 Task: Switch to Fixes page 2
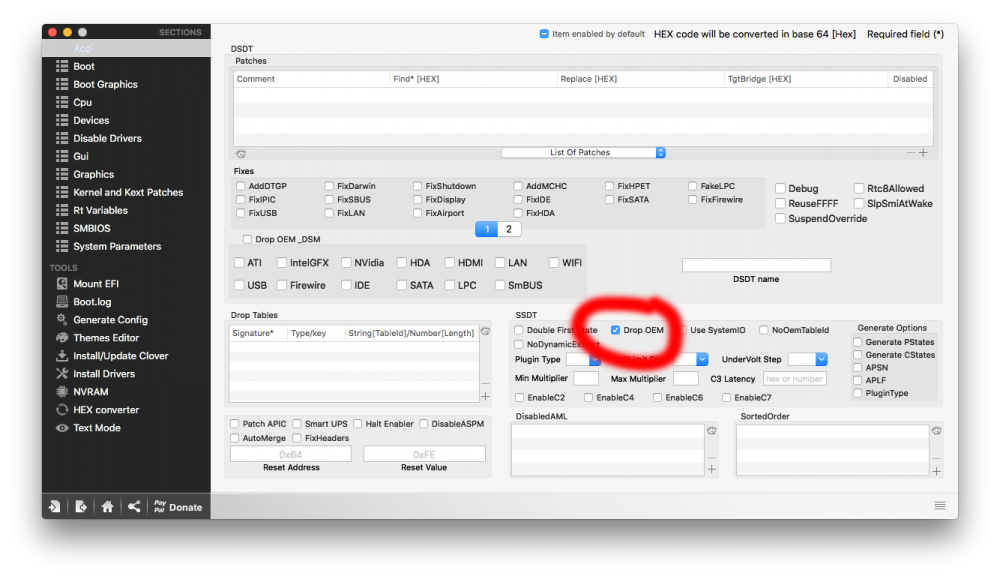pos(509,229)
